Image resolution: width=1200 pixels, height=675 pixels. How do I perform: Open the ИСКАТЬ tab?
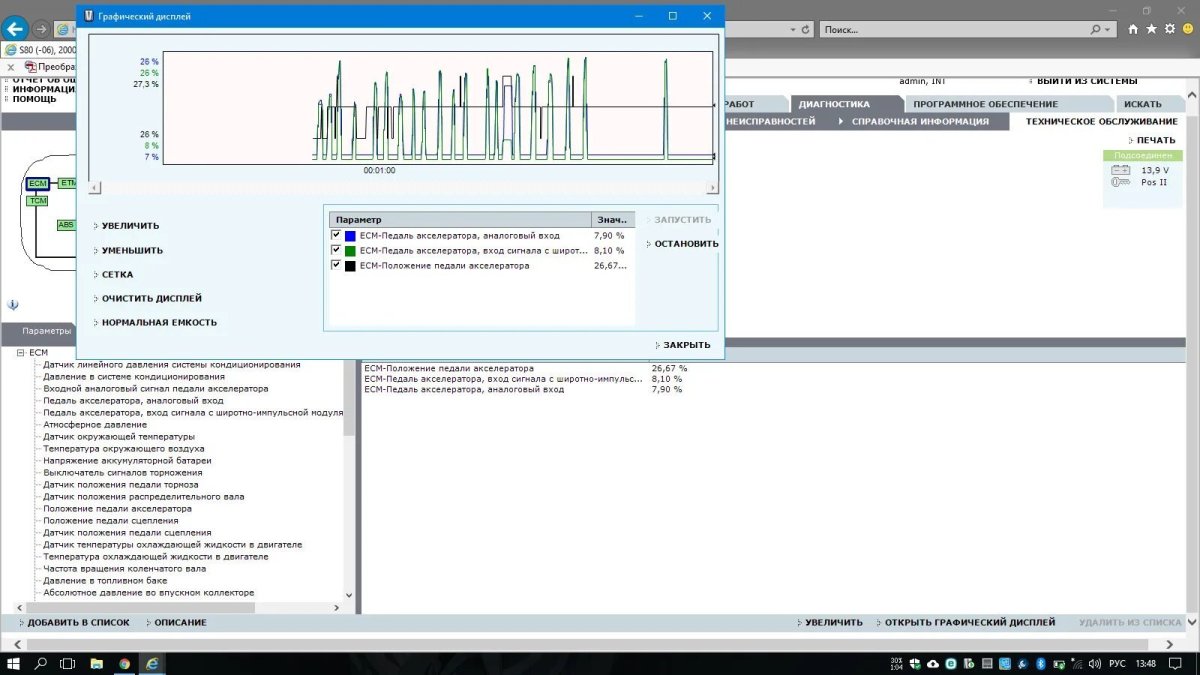coord(1142,104)
